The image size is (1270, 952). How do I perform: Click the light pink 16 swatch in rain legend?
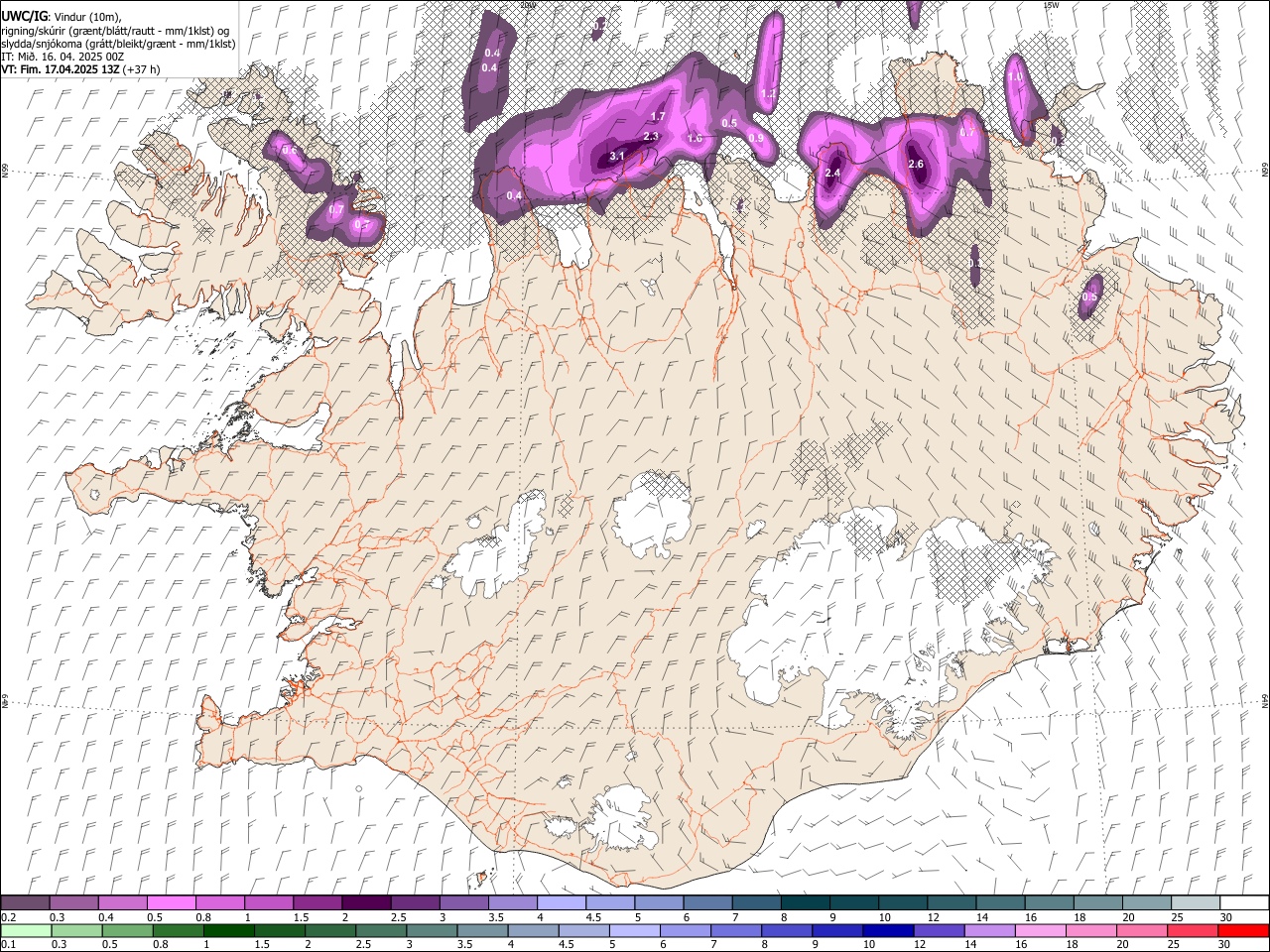[x=1040, y=930]
